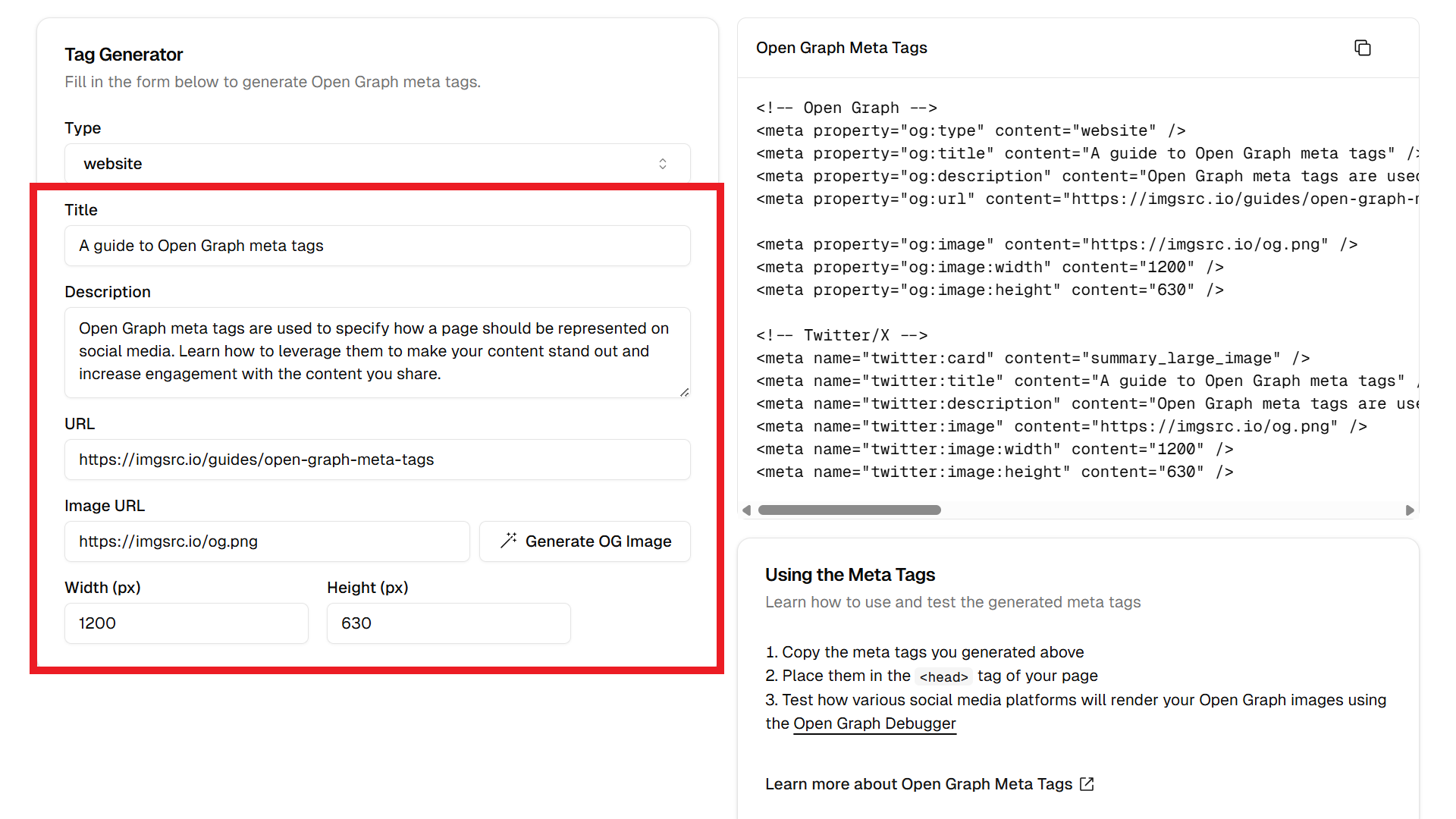
Task: Select the Image URL input field
Action: tap(267, 541)
